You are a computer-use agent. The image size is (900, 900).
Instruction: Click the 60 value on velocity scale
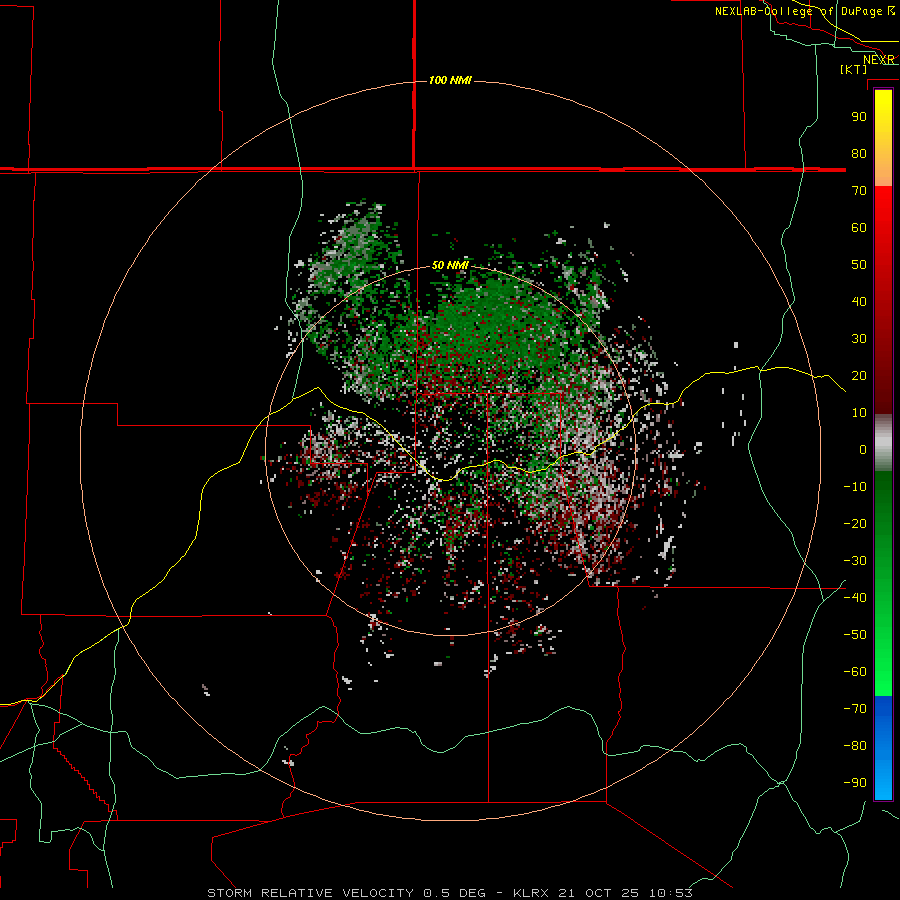(x=859, y=227)
